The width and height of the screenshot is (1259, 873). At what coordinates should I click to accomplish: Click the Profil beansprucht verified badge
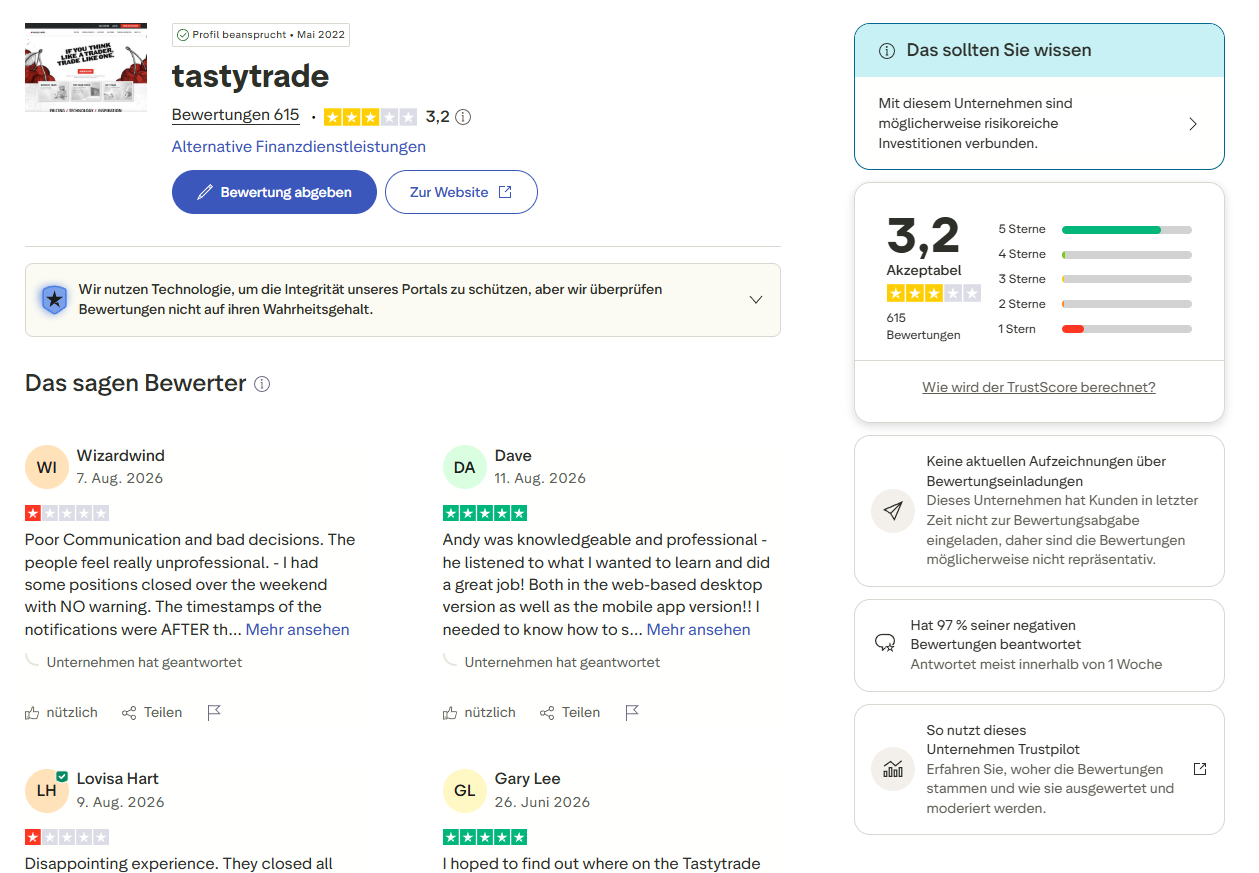[x=261, y=34]
